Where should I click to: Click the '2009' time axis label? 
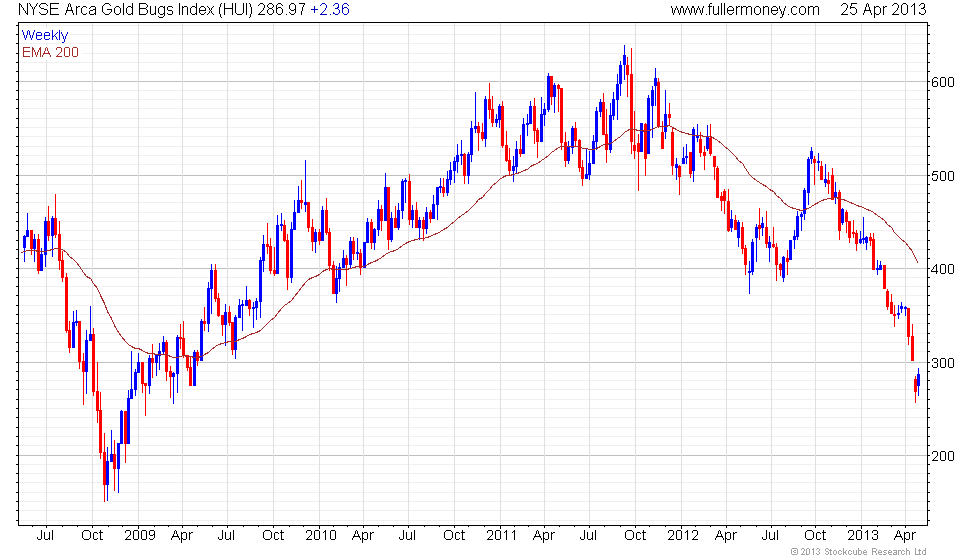tap(139, 536)
